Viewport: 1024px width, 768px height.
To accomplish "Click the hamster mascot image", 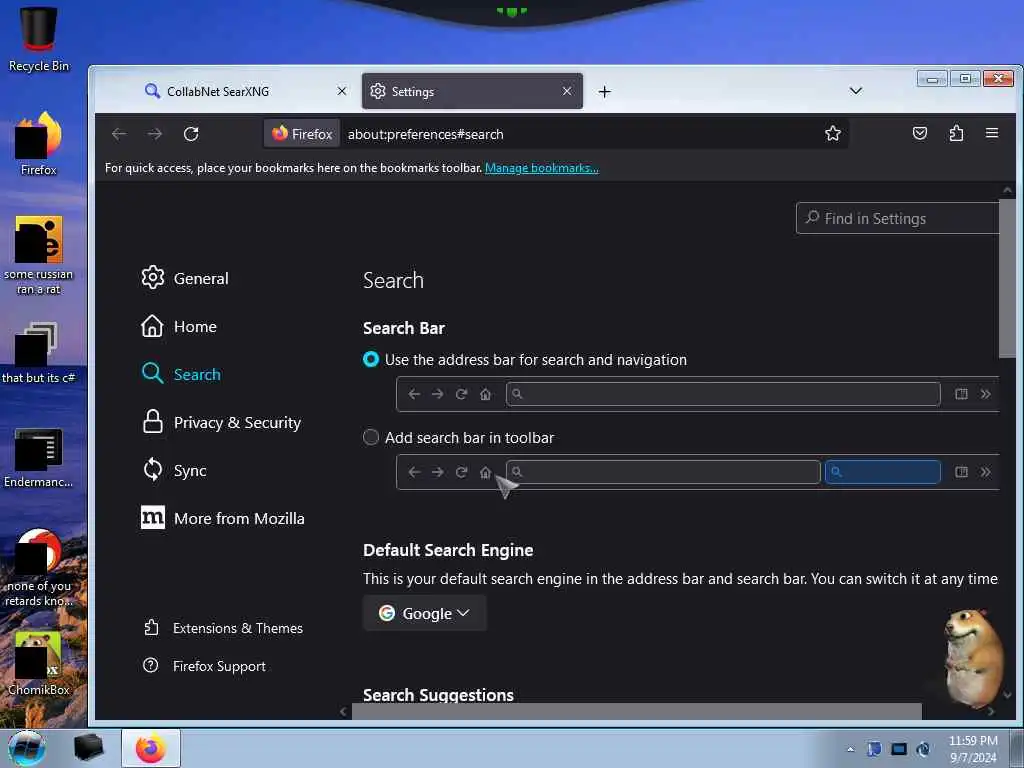I will (973, 658).
